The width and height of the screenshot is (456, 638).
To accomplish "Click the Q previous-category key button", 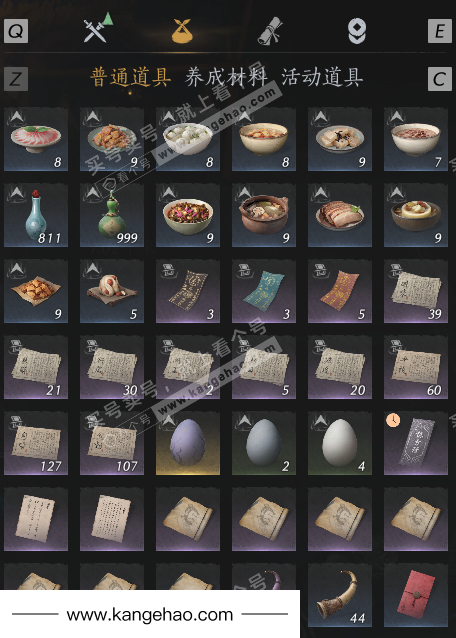I will pos(16,31).
